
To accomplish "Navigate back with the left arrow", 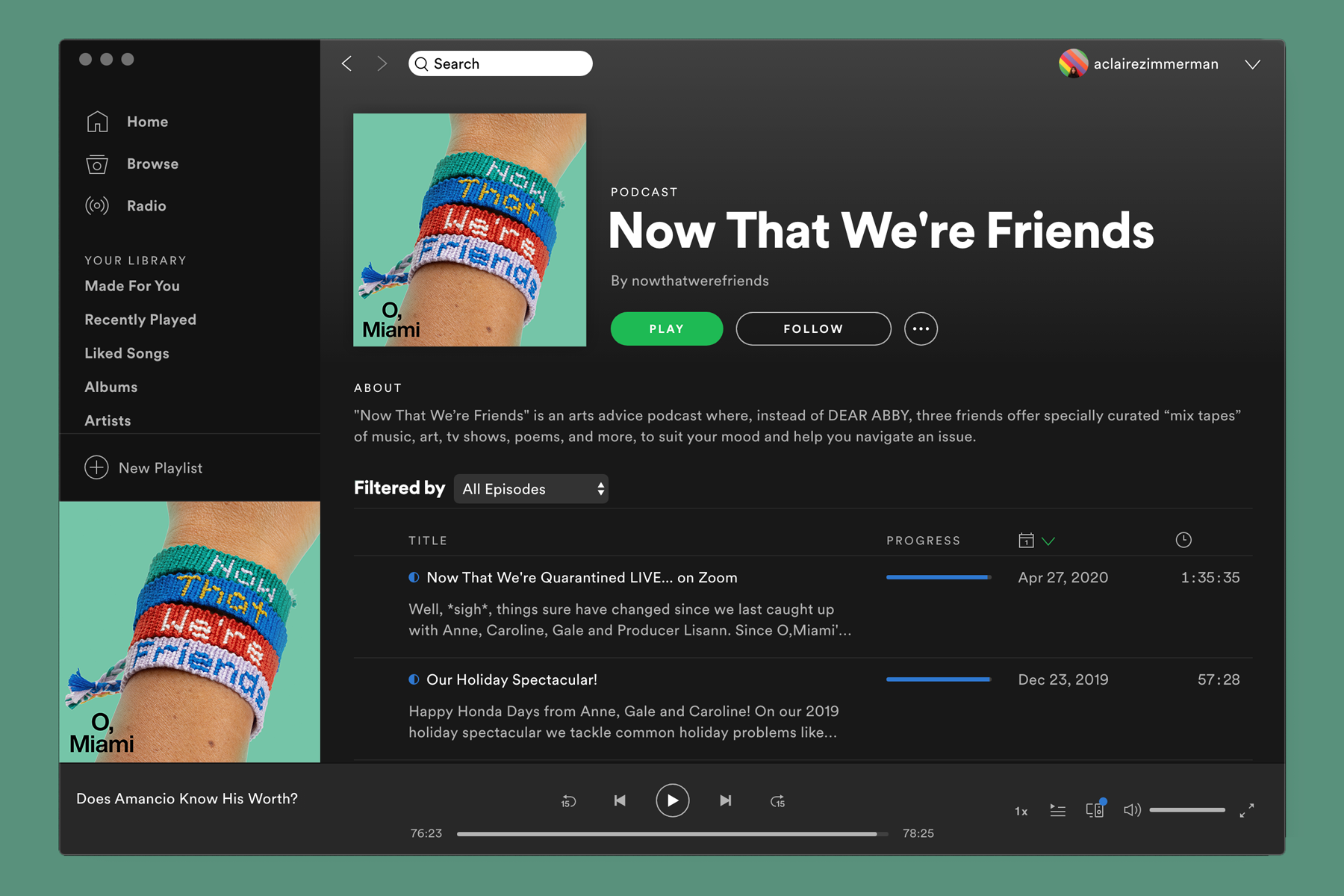I will click(x=346, y=63).
